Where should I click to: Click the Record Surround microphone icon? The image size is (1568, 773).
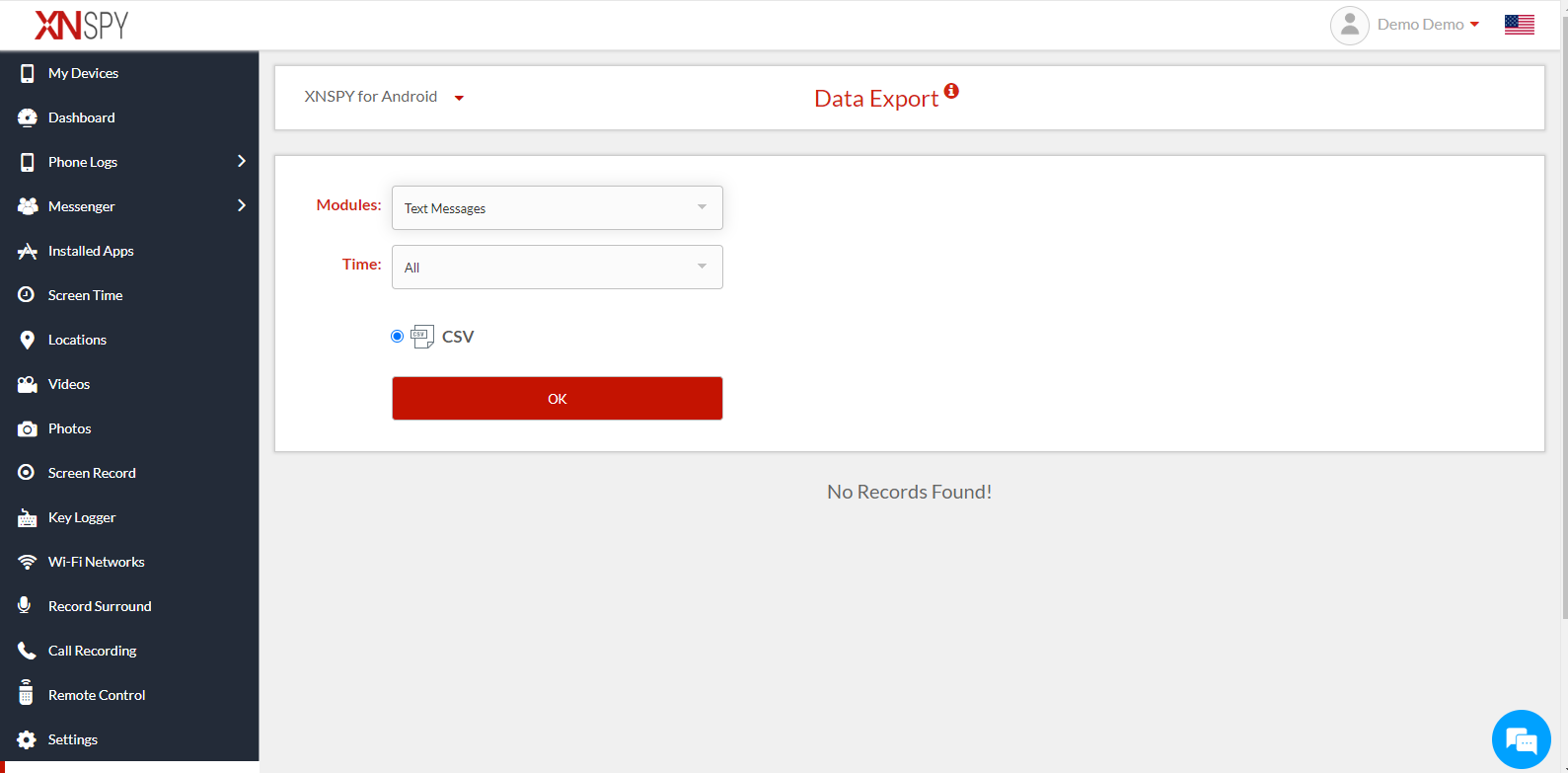pos(25,605)
